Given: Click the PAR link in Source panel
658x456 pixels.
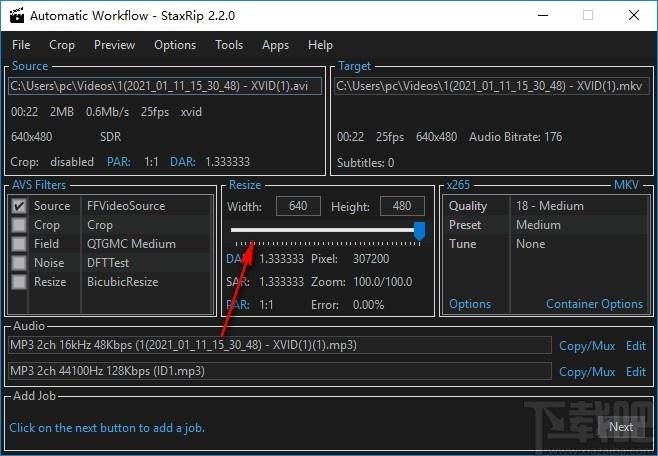Looking at the screenshot, I should click(119, 162).
